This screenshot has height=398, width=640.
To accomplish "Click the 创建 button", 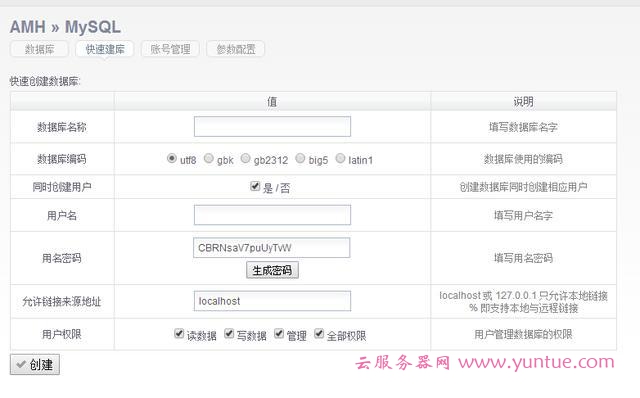I will [x=35, y=365].
